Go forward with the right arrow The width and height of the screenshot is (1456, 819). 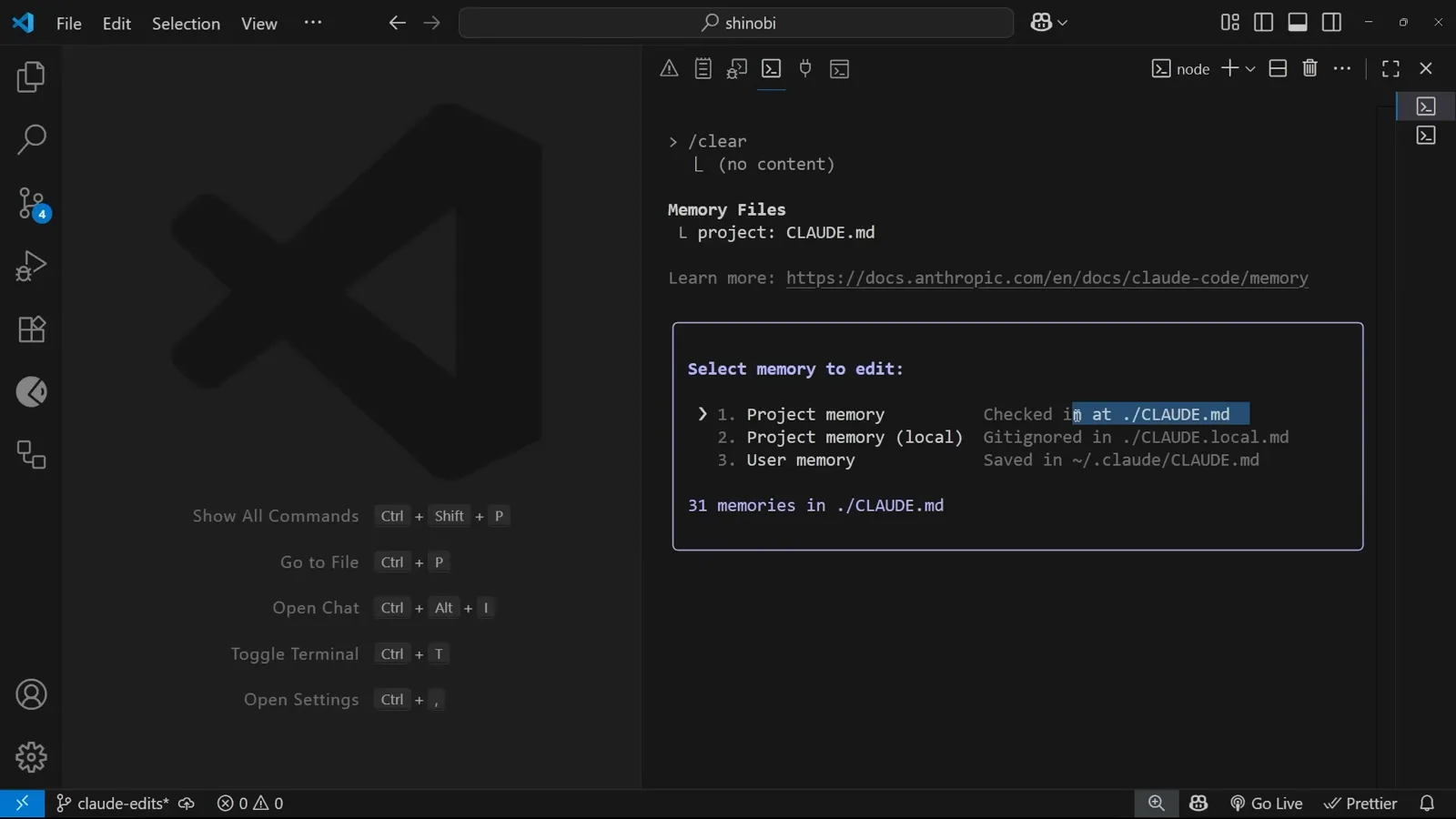[431, 23]
